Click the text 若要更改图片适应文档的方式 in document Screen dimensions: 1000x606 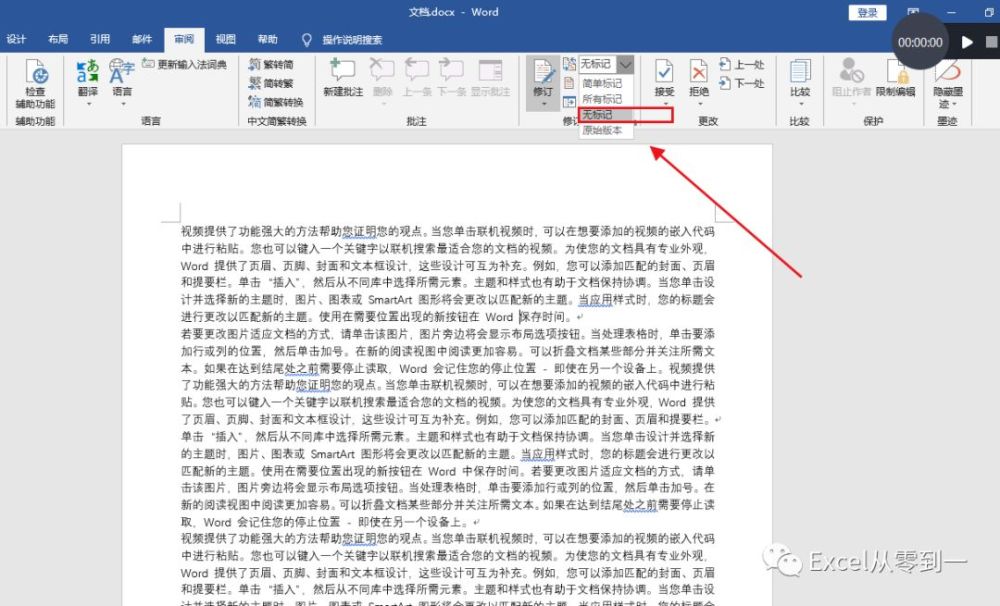pyautogui.click(x=257, y=334)
